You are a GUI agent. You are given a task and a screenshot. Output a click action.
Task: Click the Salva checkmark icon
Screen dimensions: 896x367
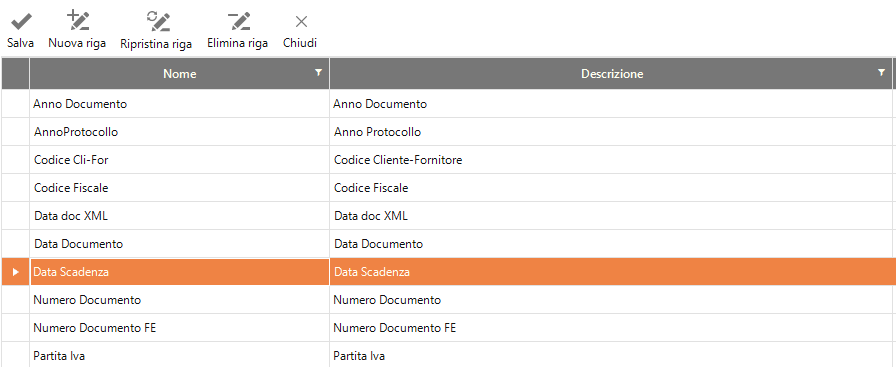tap(21, 22)
